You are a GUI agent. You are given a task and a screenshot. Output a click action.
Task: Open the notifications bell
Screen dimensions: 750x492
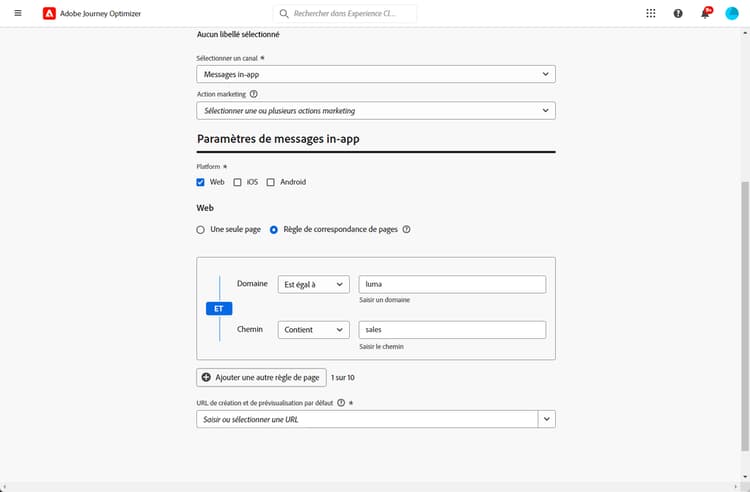click(x=705, y=14)
